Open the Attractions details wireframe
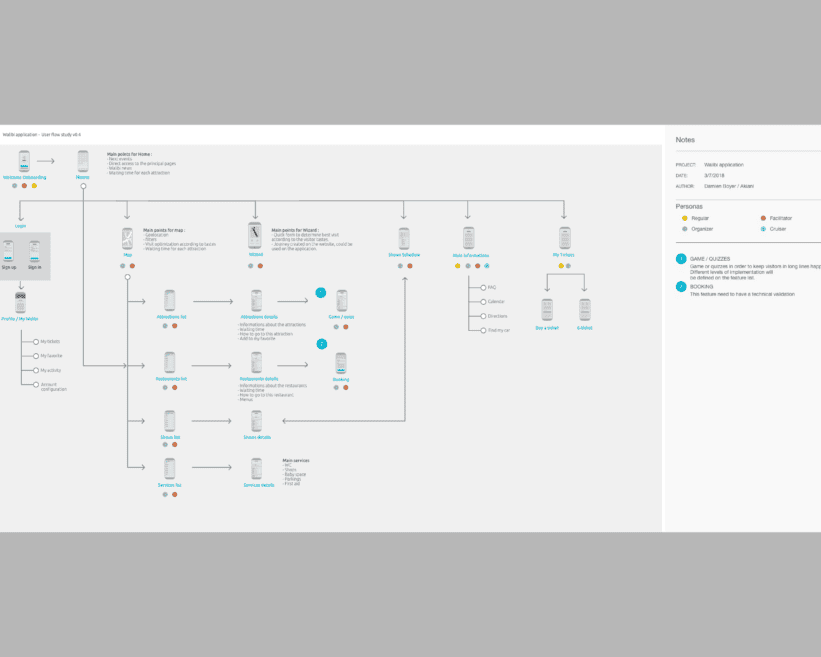Viewport: 821px width, 657px height. tap(256, 300)
